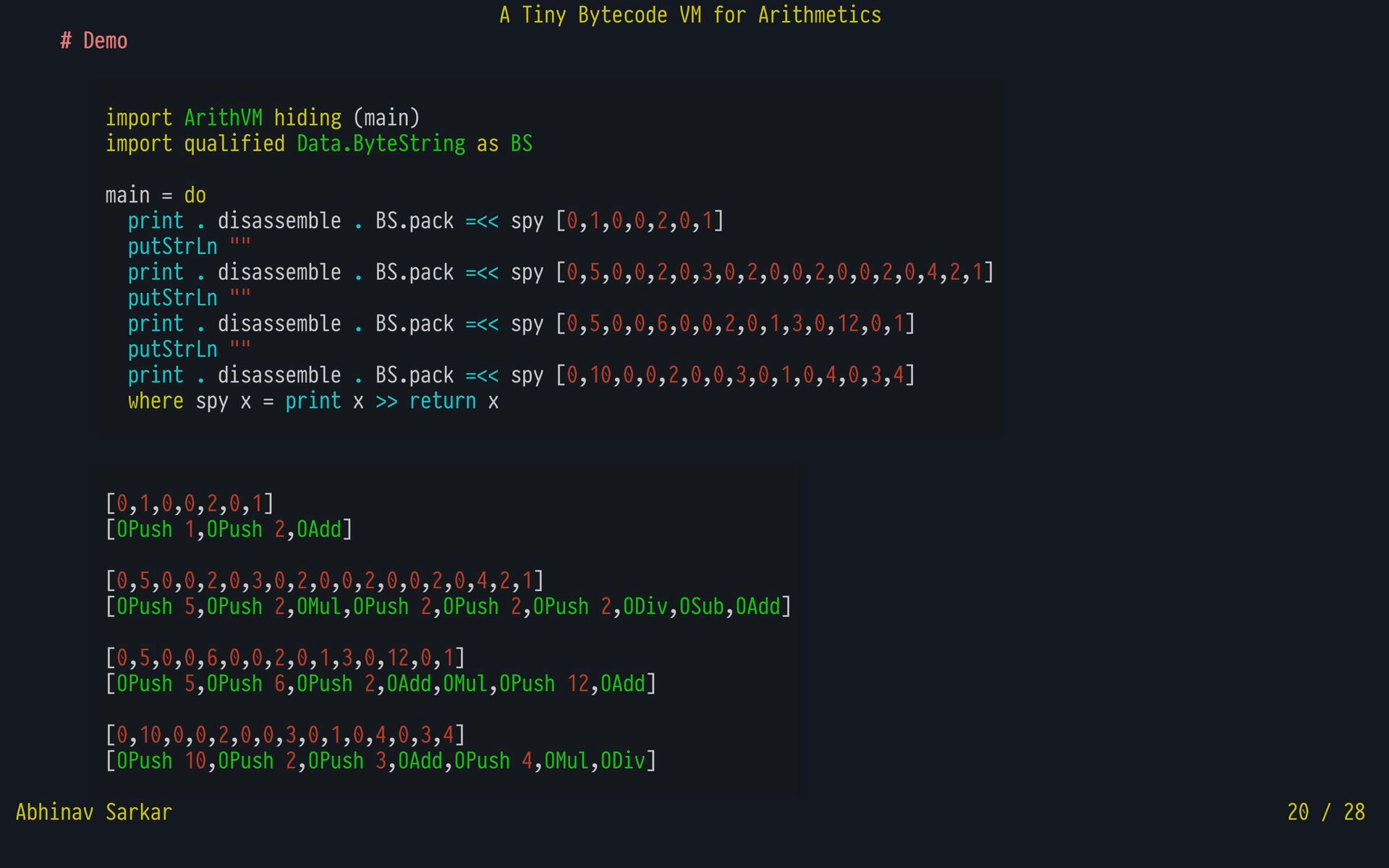Viewport: 1389px width, 868px height.
Task: Click the first output line [0,1,0,0,2,0,1]
Action: point(190,503)
